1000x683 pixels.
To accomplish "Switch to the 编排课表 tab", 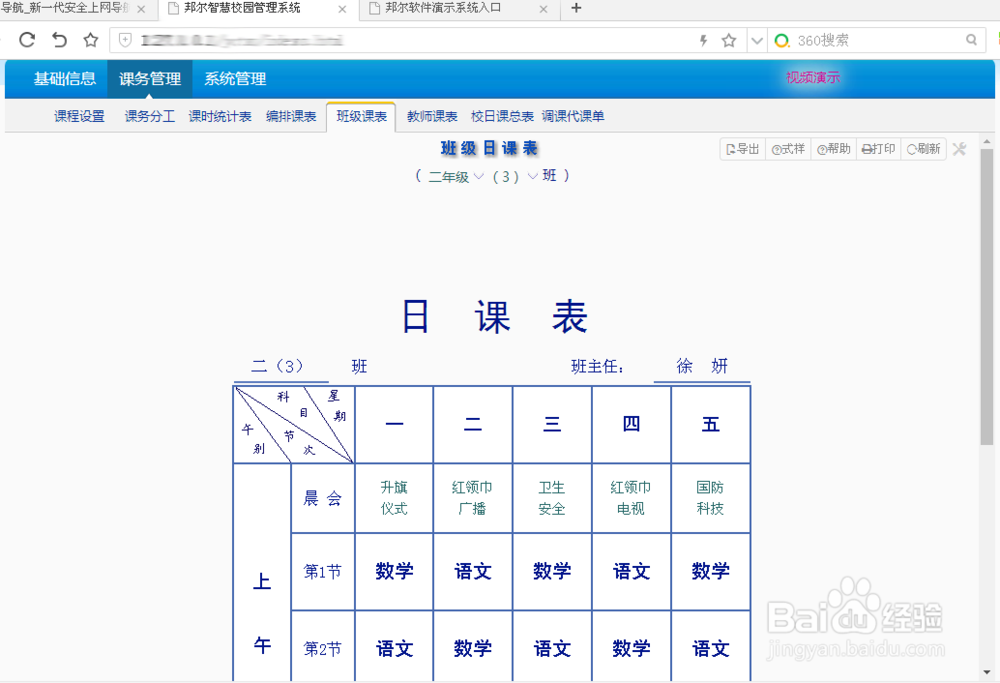I will pyautogui.click(x=292, y=116).
